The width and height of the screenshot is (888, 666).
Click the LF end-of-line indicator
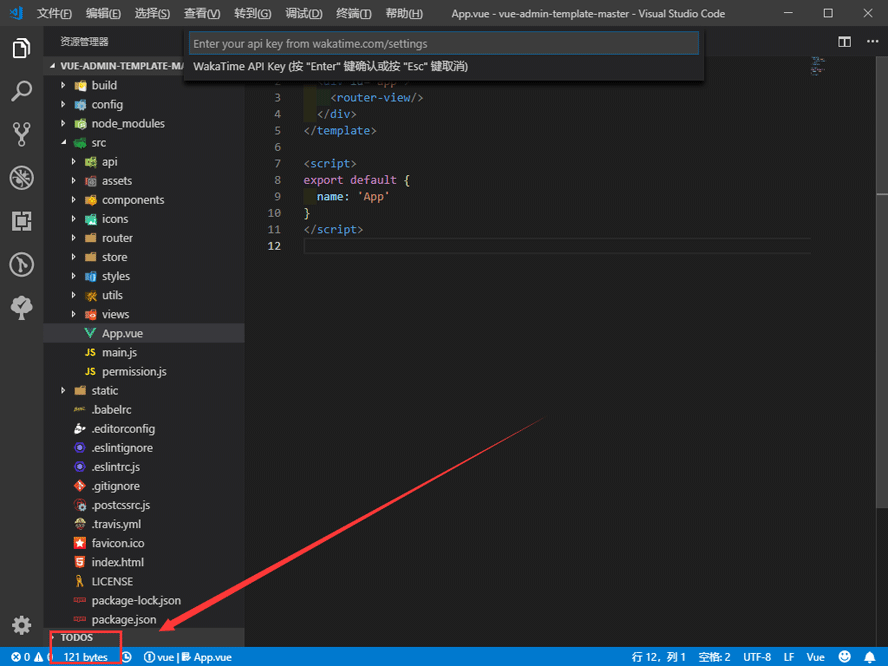[x=789, y=657]
